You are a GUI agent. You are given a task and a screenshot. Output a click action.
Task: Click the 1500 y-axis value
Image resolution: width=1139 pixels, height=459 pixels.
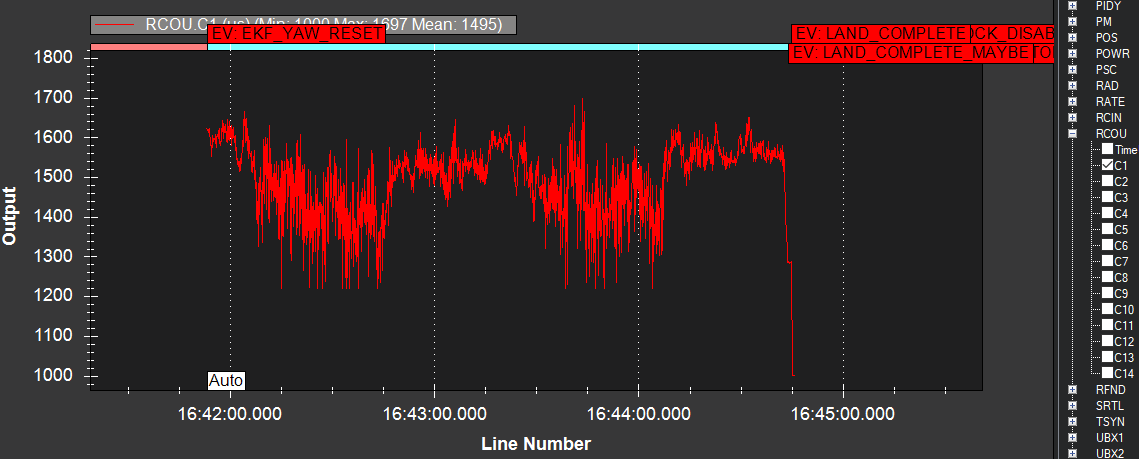(52, 176)
